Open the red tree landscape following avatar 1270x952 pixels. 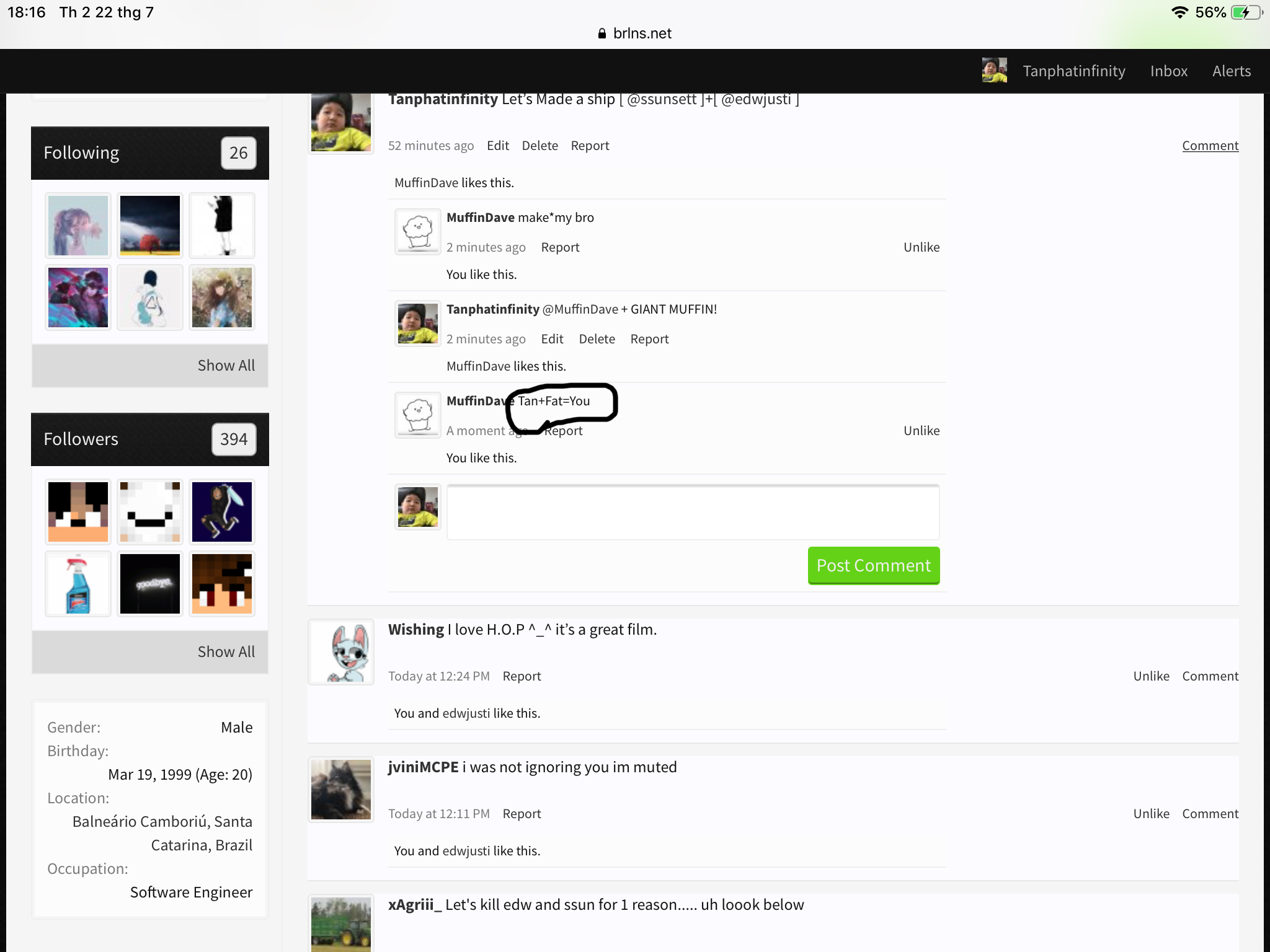[x=150, y=226]
